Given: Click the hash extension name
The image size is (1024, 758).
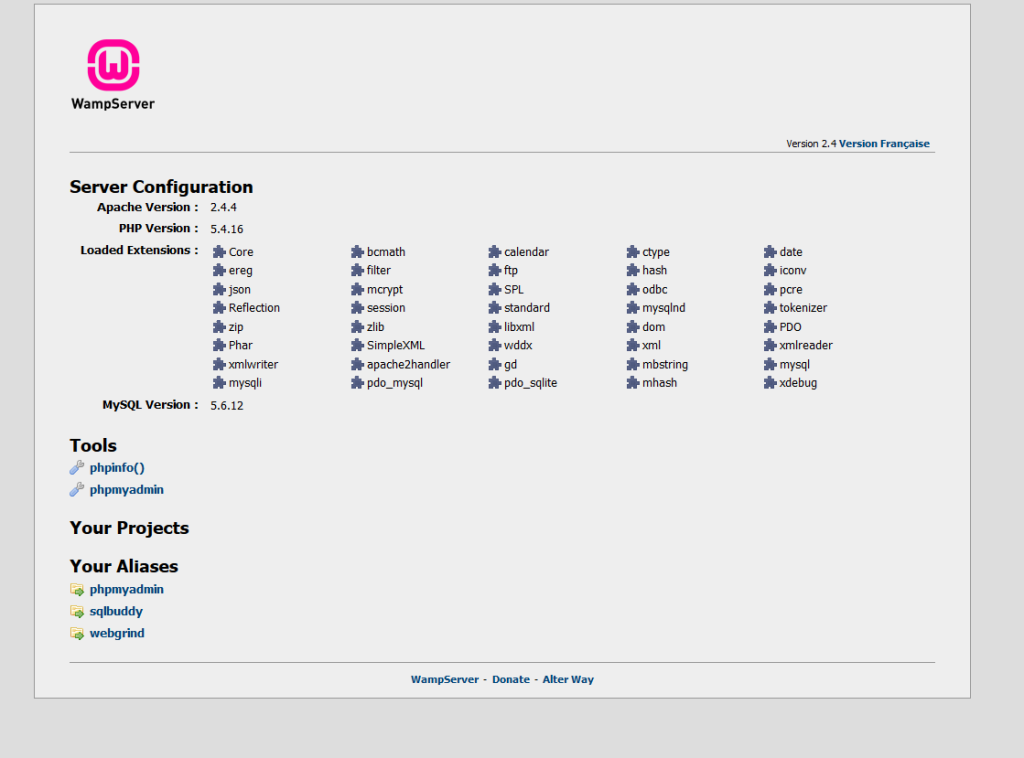Looking at the screenshot, I should coord(654,270).
